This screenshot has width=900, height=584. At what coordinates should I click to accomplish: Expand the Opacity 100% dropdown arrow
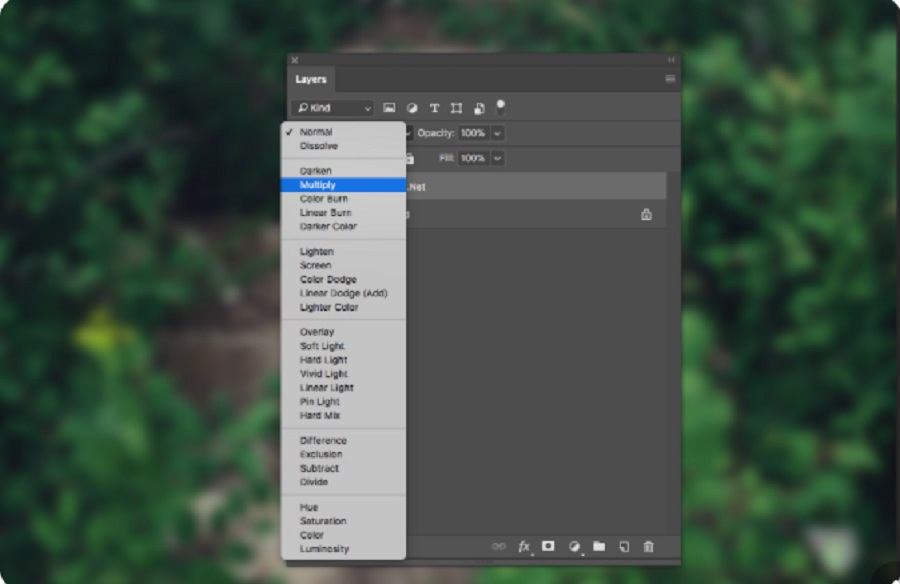point(497,133)
